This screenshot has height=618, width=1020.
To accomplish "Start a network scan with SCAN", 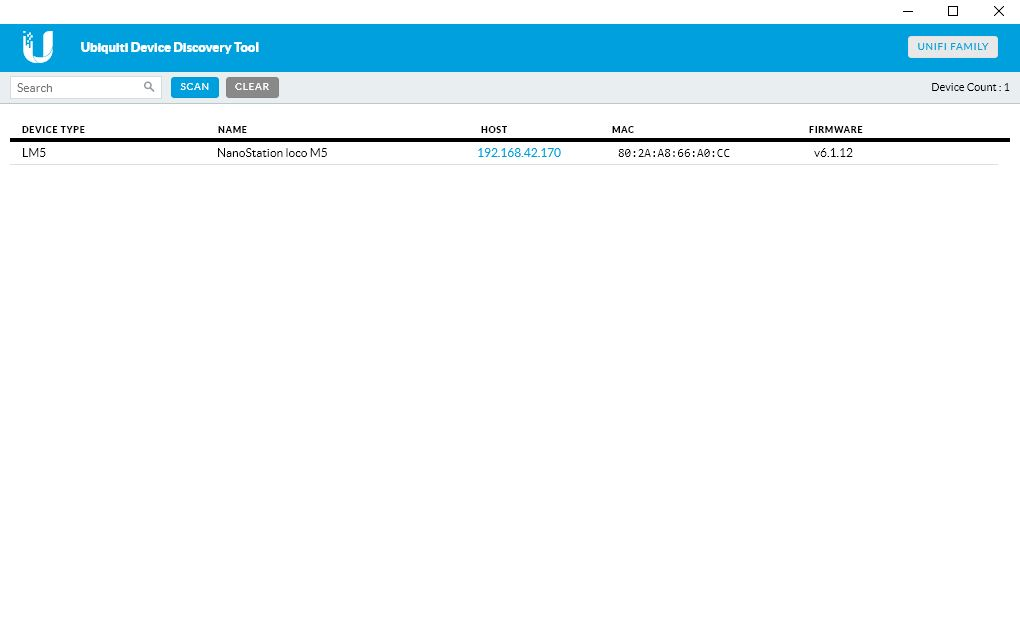I will pyautogui.click(x=195, y=87).
